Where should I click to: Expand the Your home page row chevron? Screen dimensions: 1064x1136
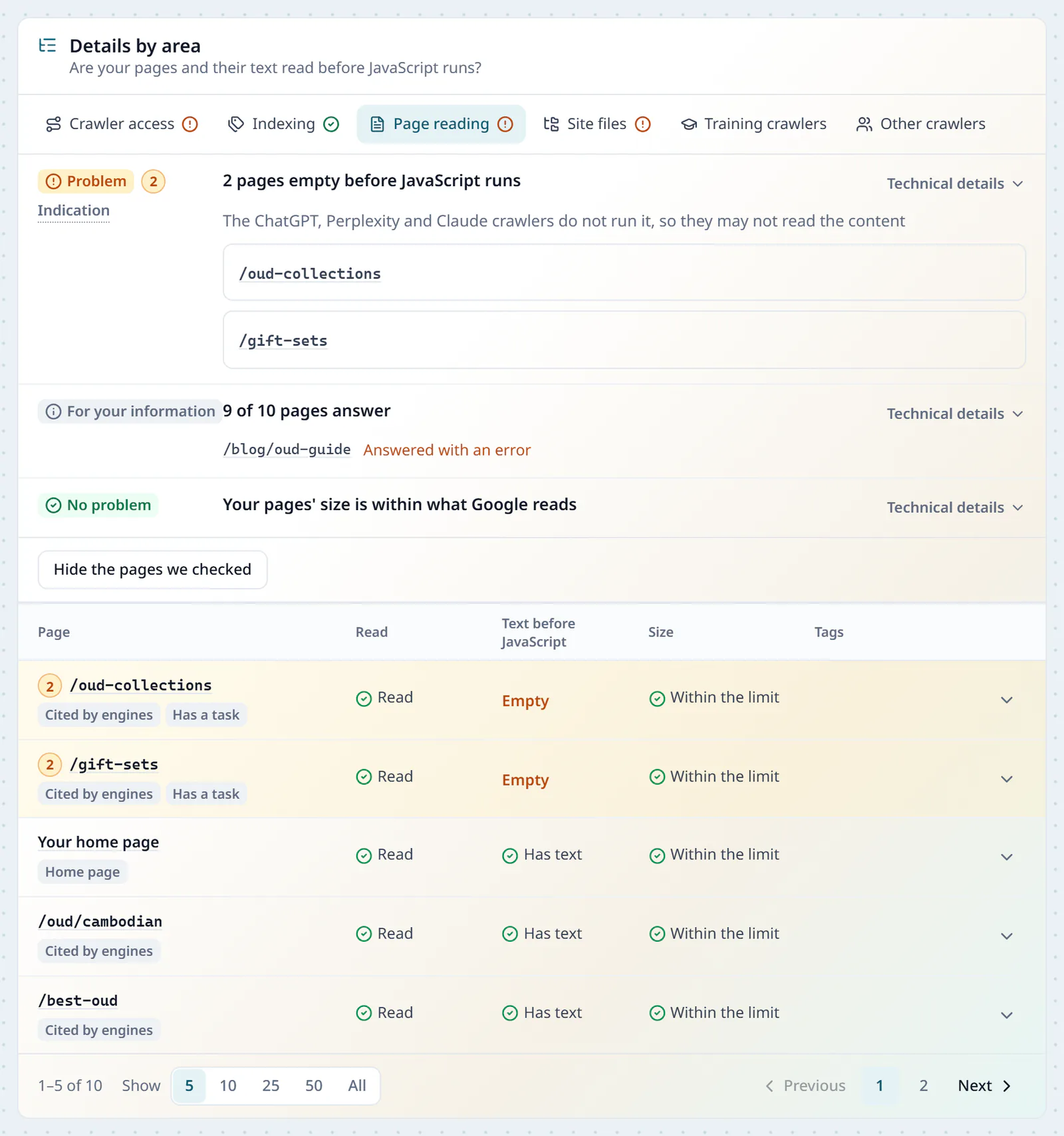(1007, 857)
